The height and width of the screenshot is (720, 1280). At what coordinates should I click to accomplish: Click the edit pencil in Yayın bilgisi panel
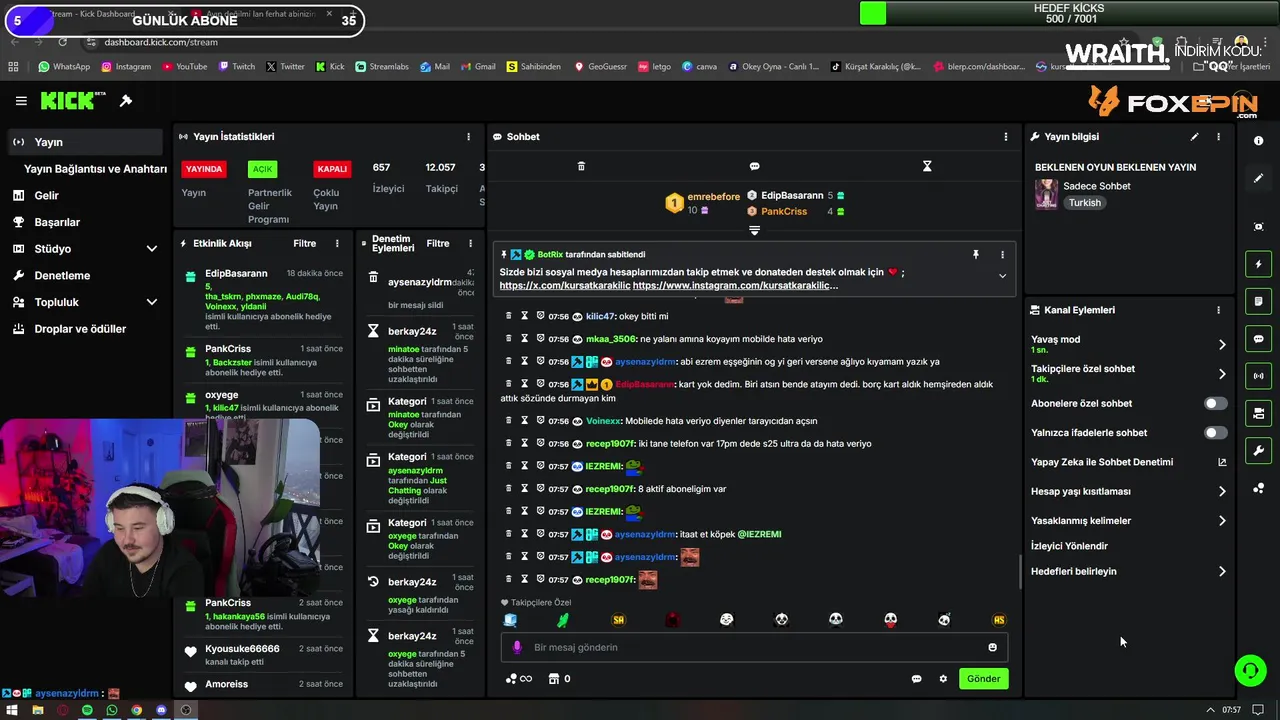click(x=1194, y=137)
